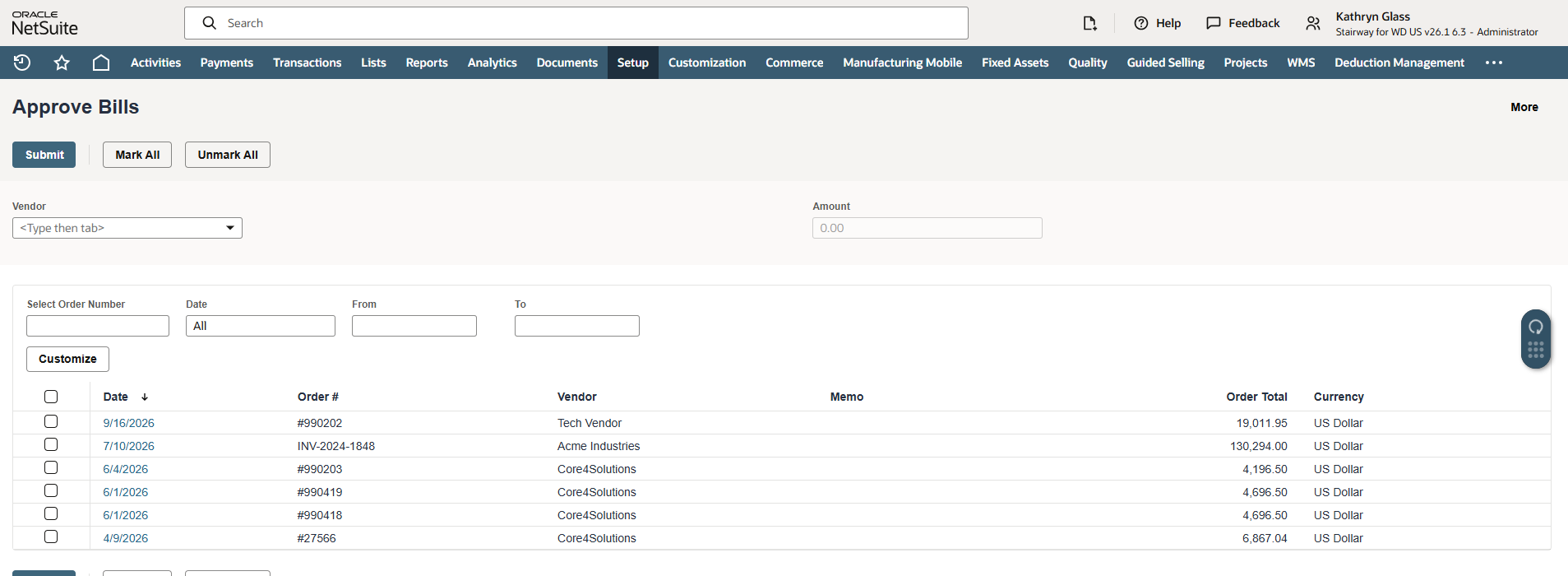Open the bill dated 4/9/2026
Viewport: 1568px width, 576px height.
pyautogui.click(x=125, y=538)
